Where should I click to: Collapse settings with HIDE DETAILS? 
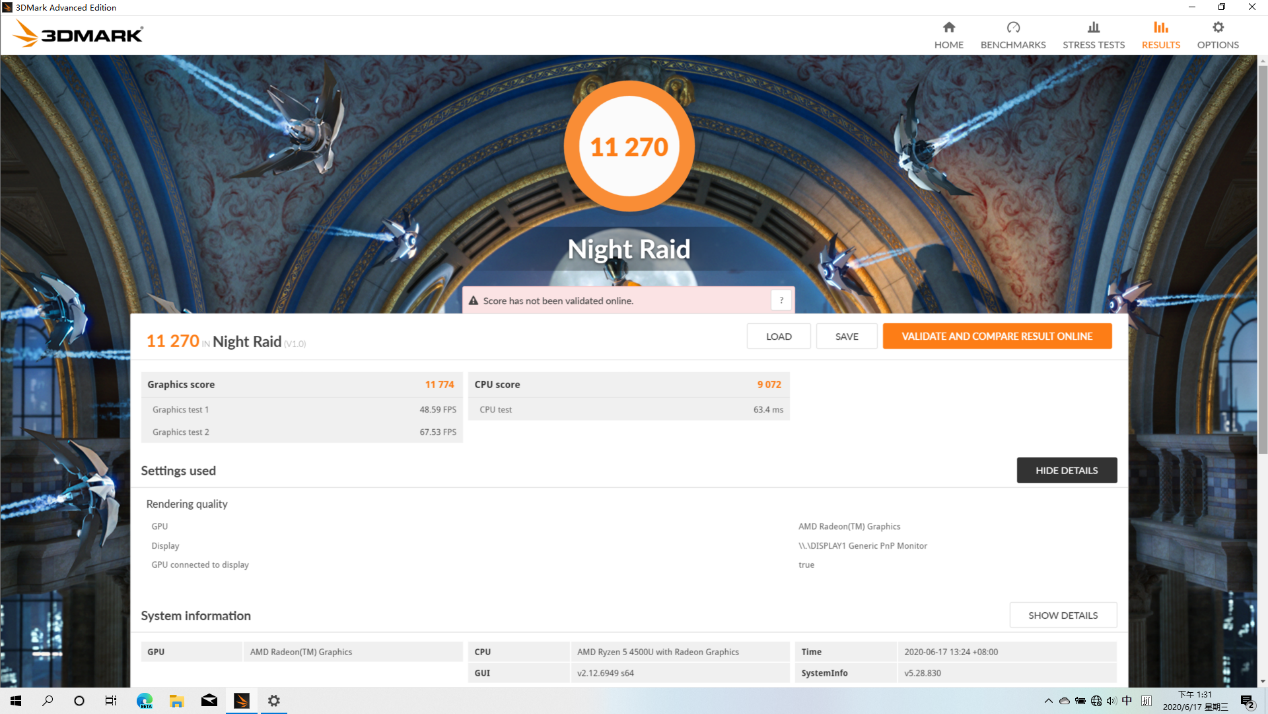click(x=1067, y=470)
